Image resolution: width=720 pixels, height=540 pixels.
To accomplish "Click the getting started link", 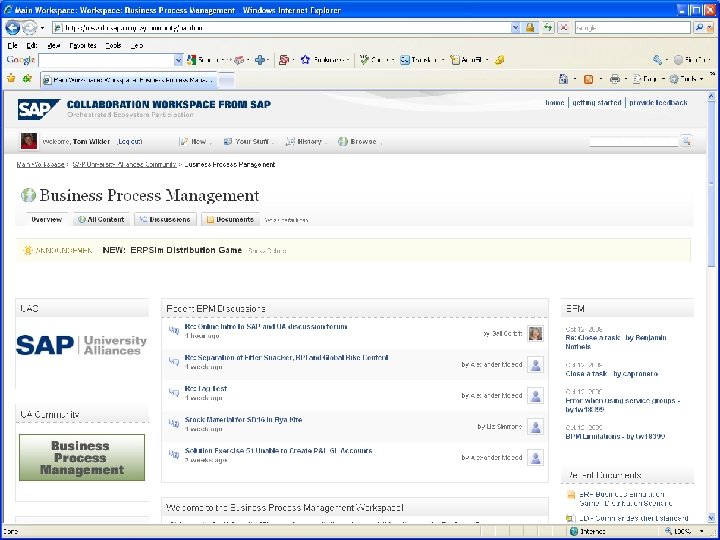I will click(x=596, y=102).
